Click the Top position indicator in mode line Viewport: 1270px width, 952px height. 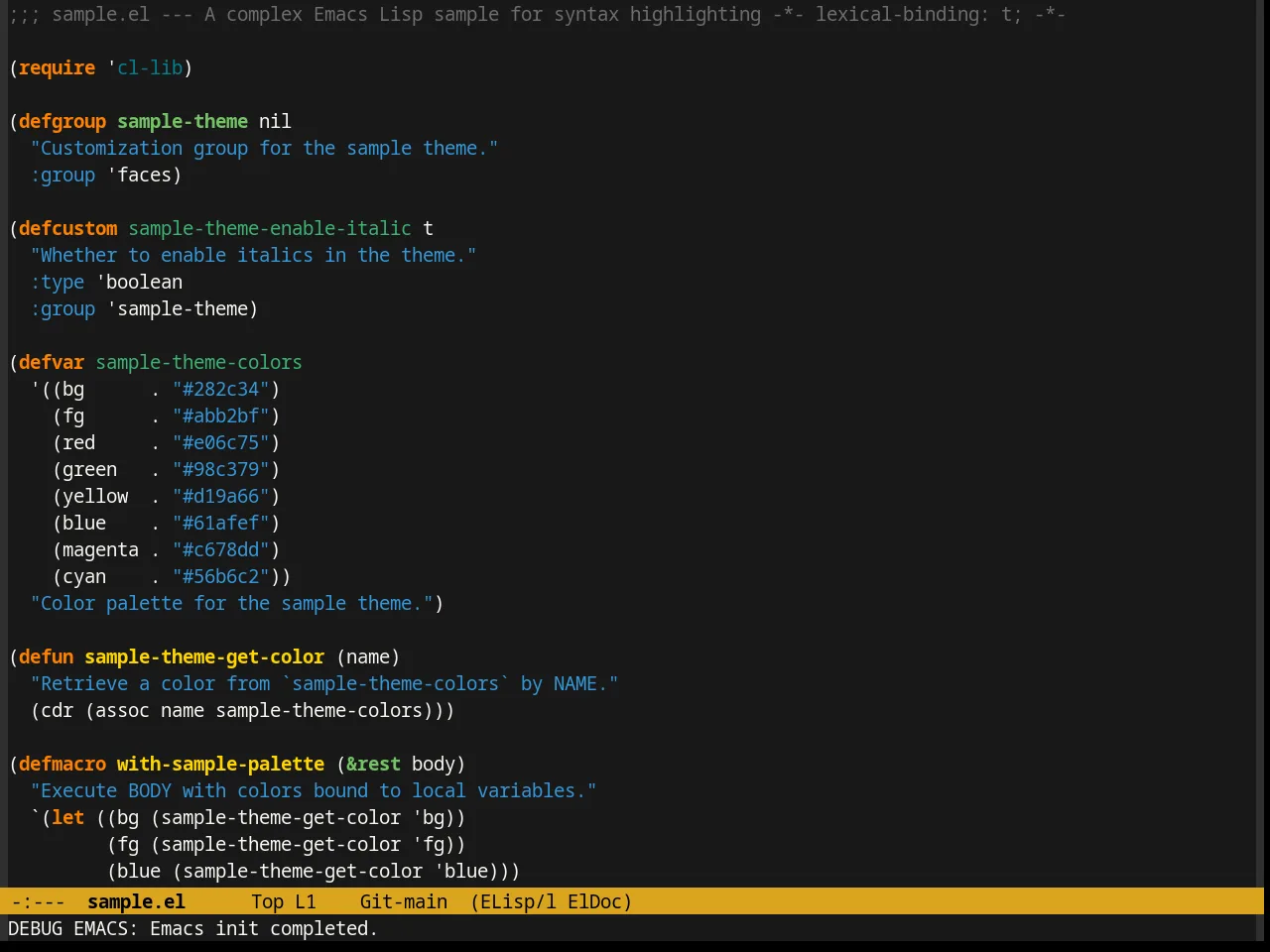click(267, 901)
